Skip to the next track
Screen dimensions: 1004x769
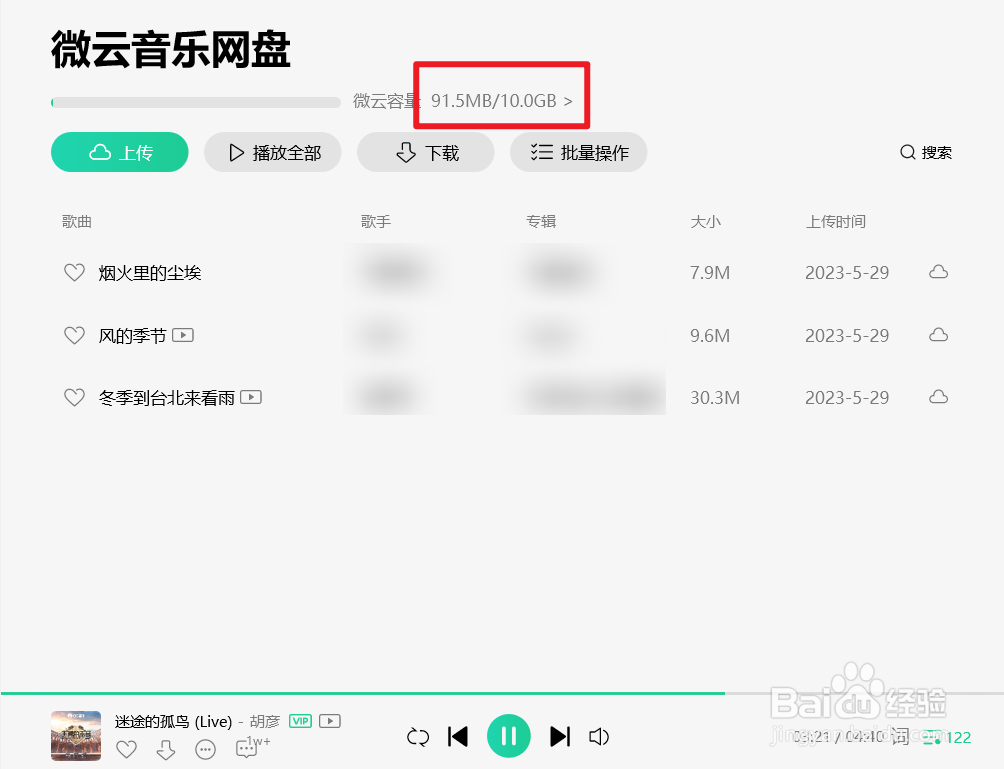560,736
